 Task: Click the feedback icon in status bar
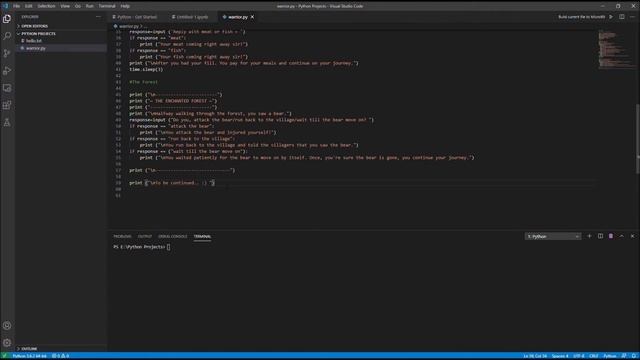624,356
